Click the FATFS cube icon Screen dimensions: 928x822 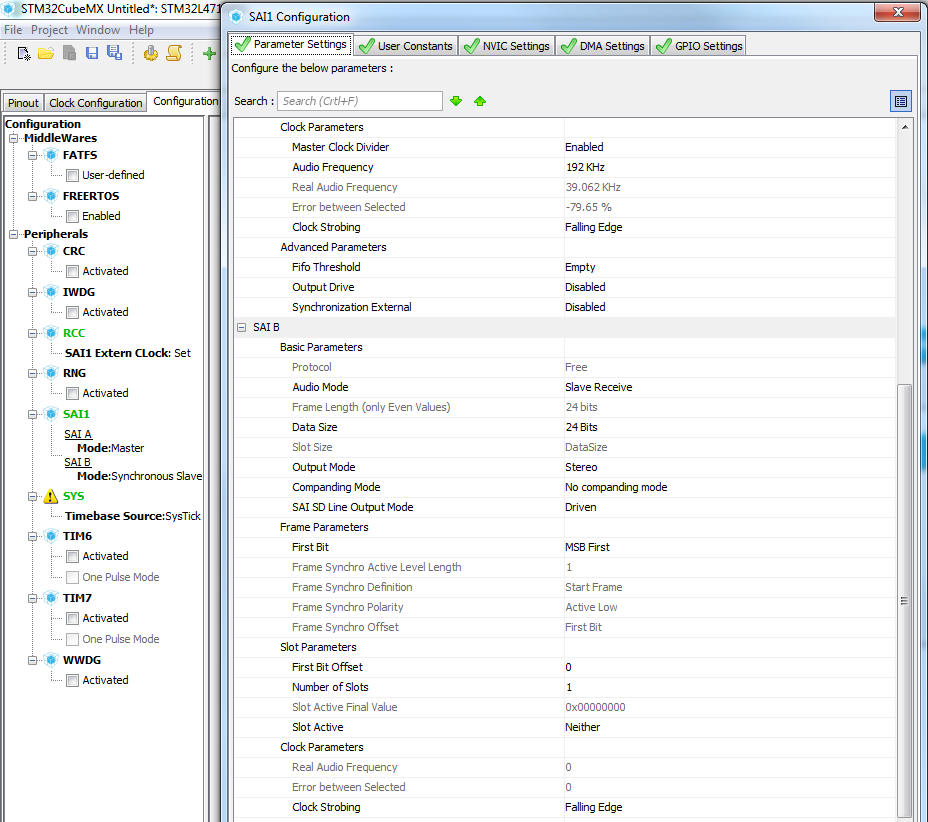tap(51, 155)
